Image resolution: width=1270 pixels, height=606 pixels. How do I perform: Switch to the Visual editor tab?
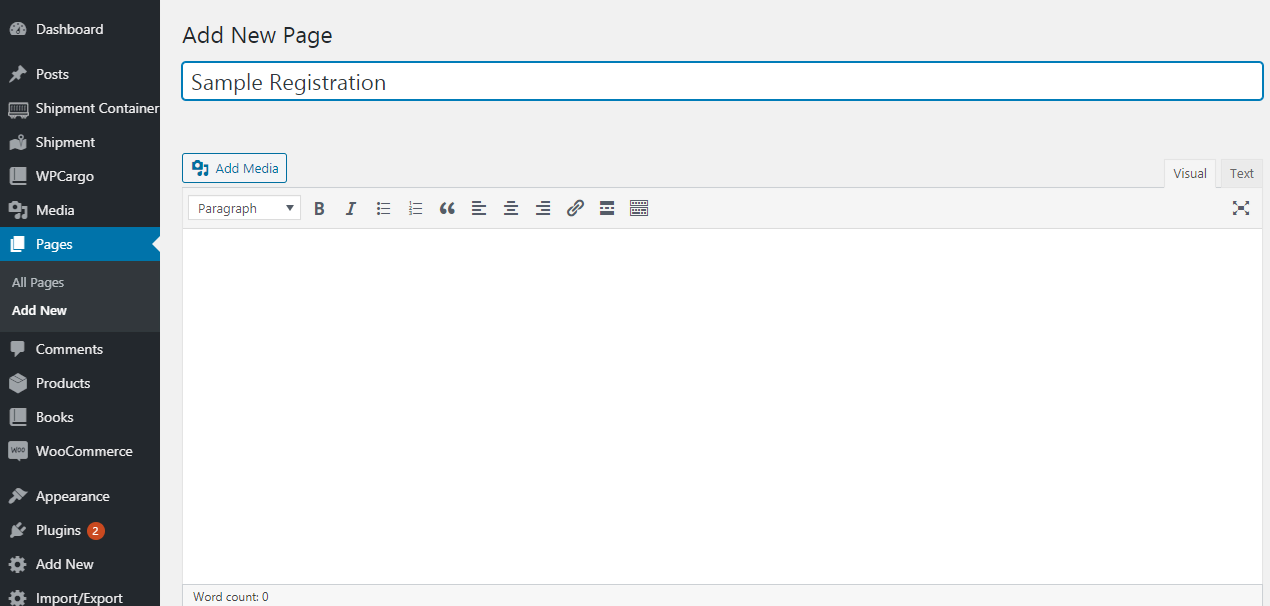1189,173
